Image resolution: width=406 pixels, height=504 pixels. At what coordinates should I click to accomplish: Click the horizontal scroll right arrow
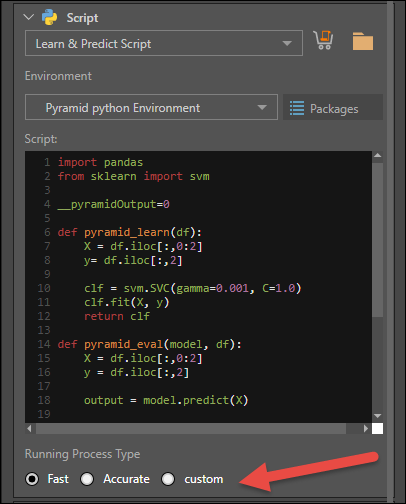[x=366, y=428]
